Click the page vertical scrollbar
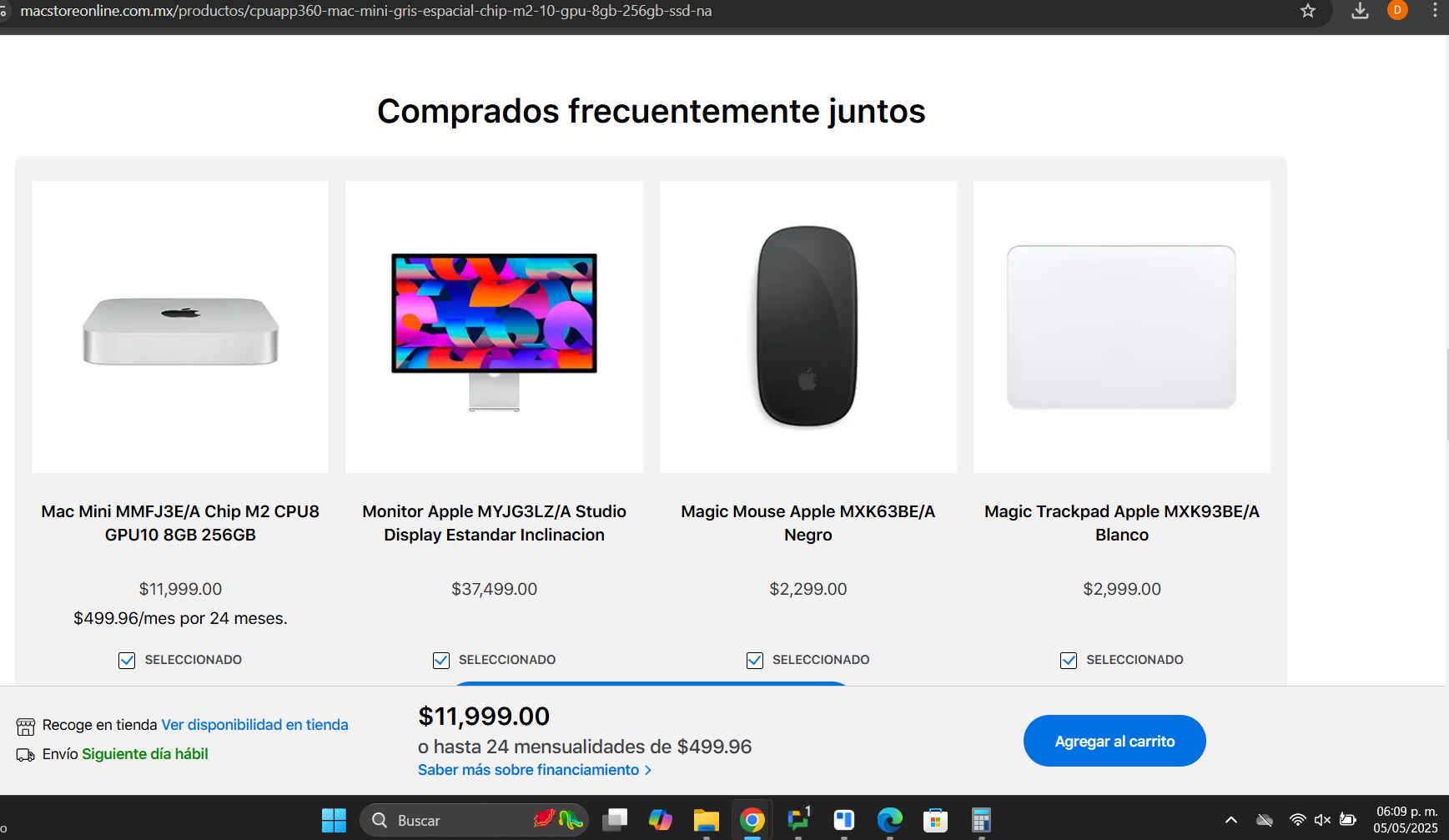The image size is (1449, 840). [1446, 395]
